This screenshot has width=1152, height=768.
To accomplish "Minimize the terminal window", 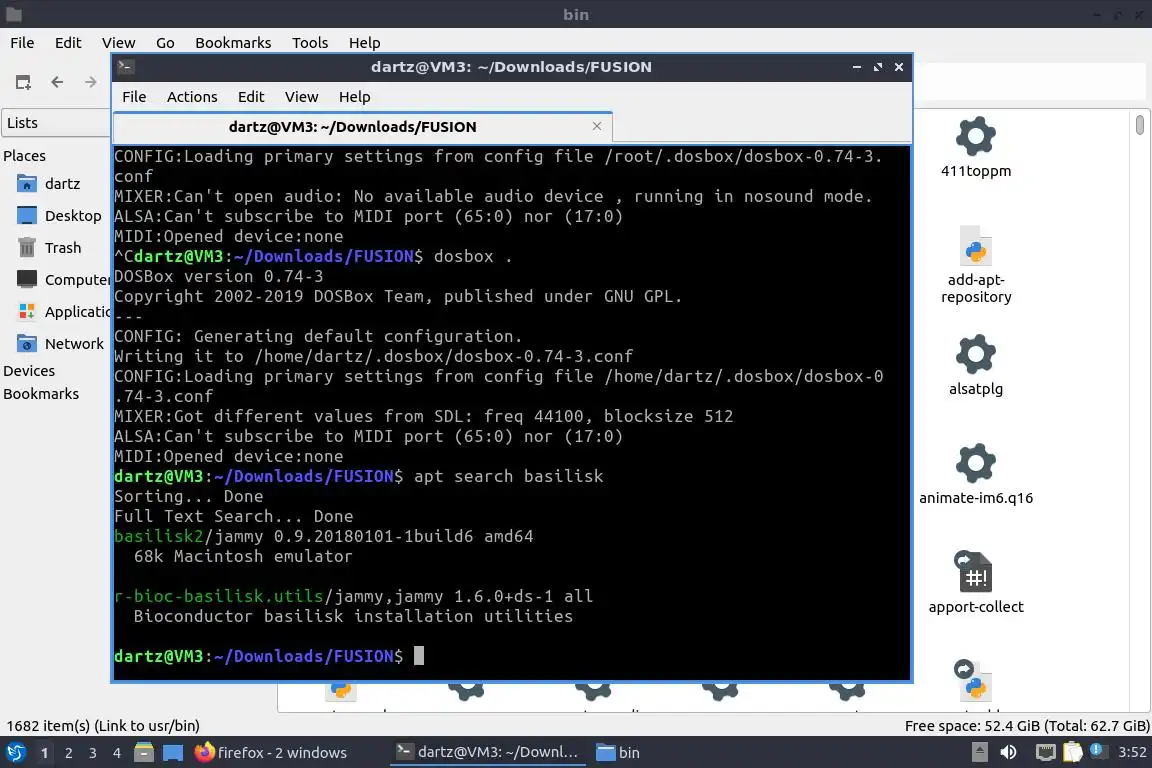I will tap(857, 67).
